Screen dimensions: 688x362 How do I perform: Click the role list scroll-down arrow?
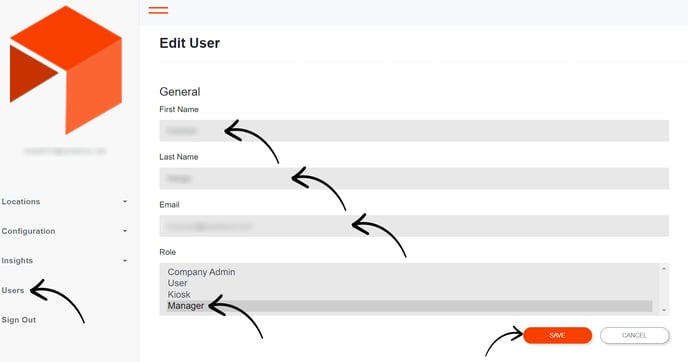(664, 310)
